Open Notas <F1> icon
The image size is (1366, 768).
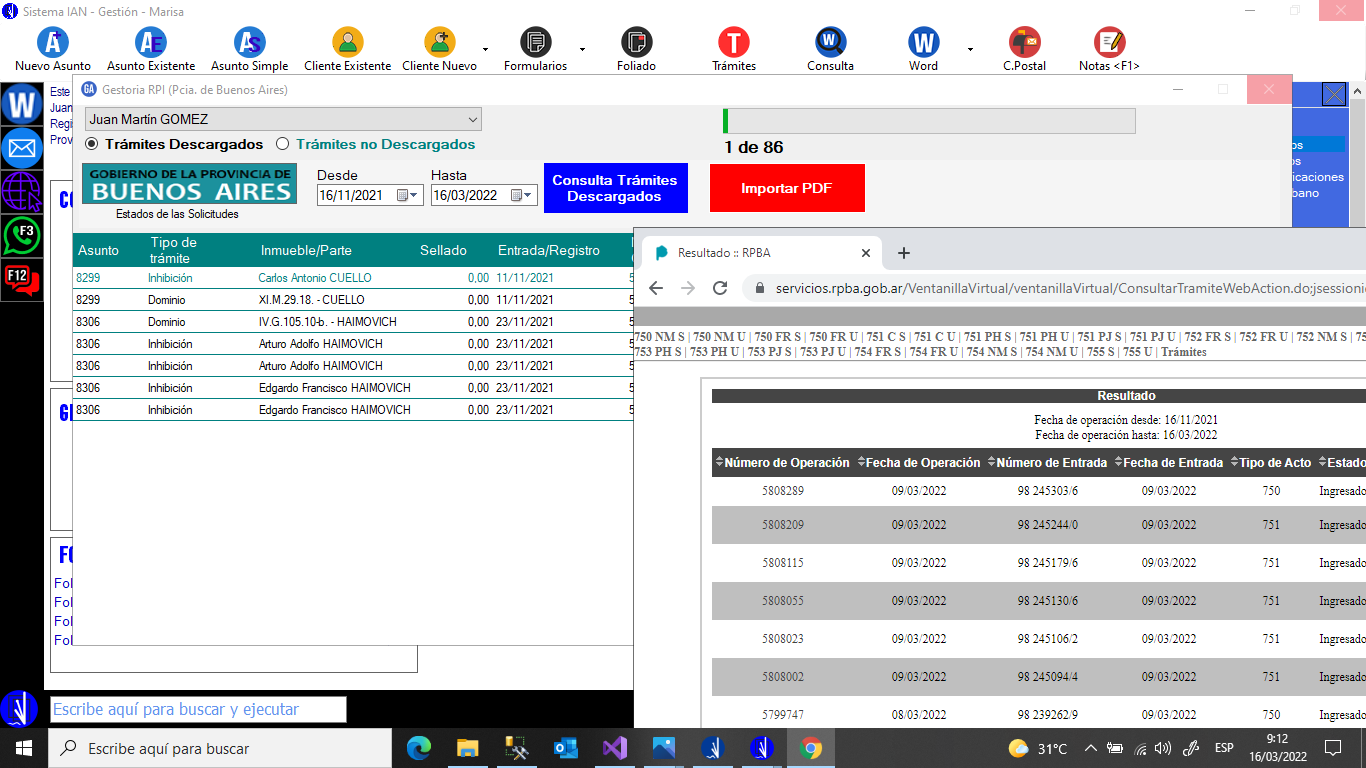(1109, 43)
